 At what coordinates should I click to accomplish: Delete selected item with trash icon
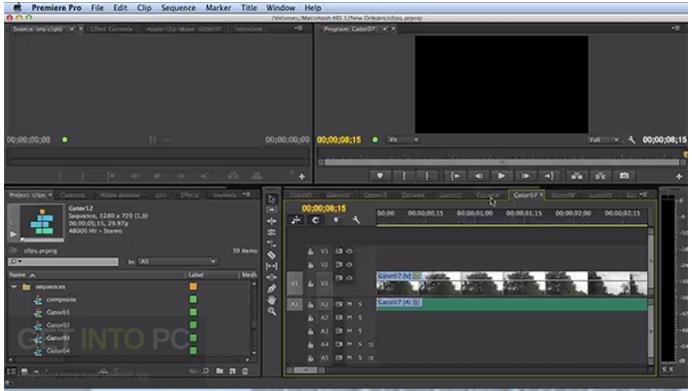coord(245,371)
